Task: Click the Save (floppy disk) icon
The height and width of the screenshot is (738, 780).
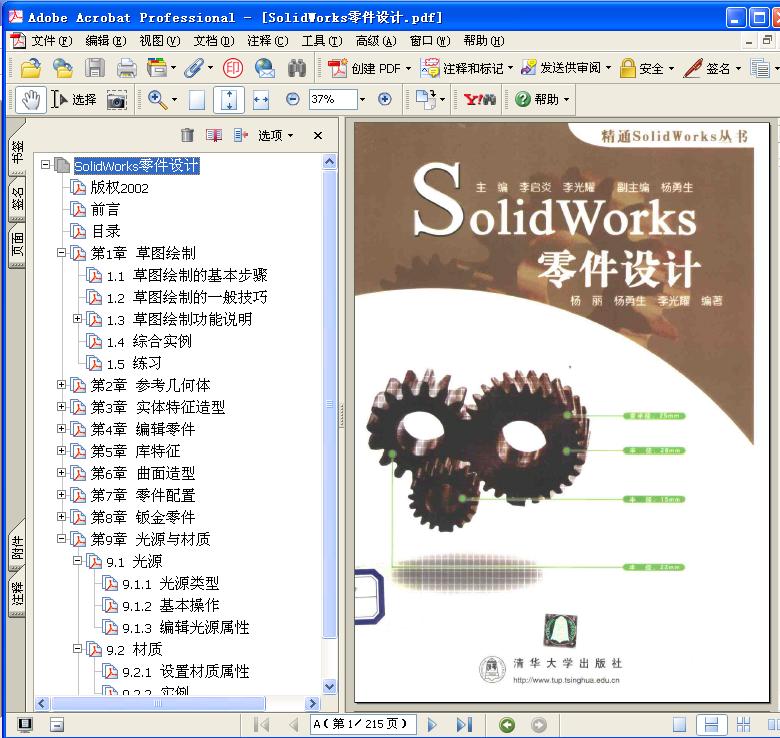Action: [95, 68]
